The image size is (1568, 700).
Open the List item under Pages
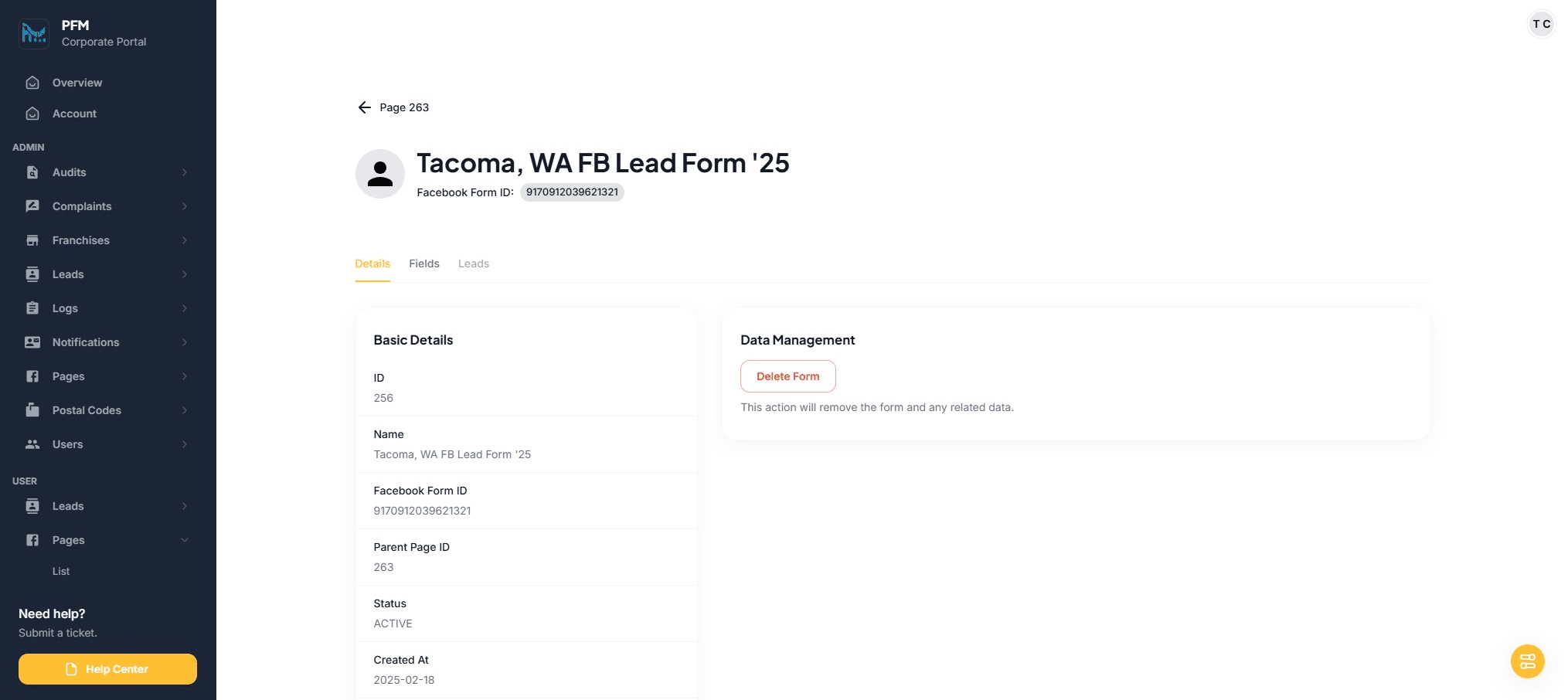point(61,571)
